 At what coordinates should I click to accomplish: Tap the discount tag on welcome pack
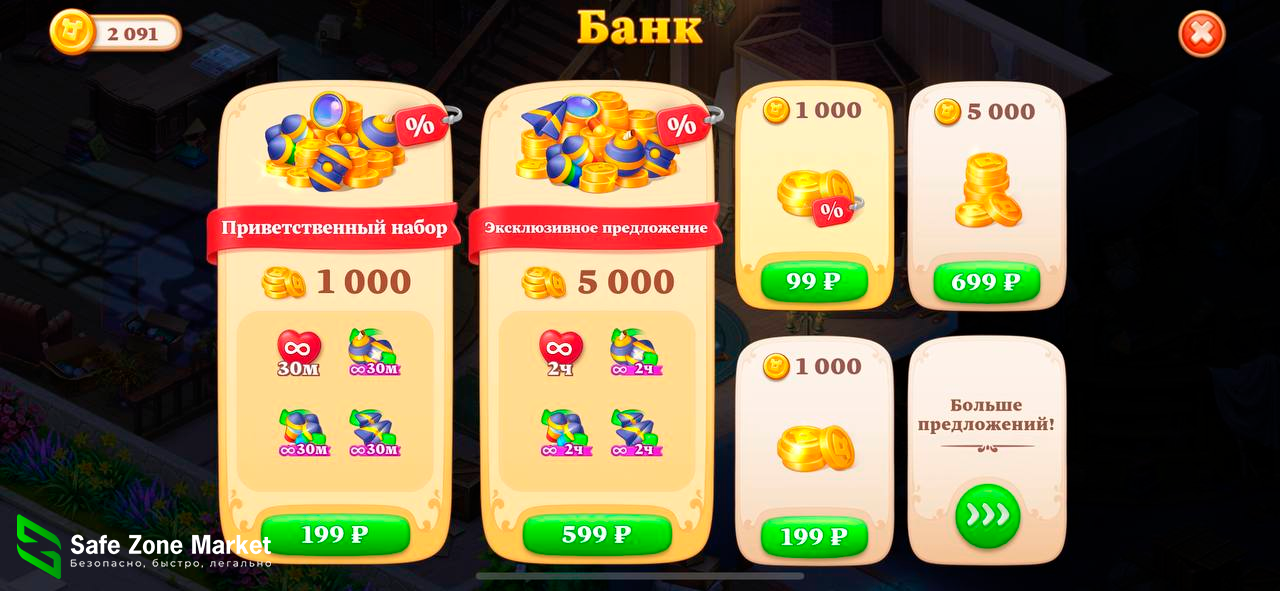point(423,125)
